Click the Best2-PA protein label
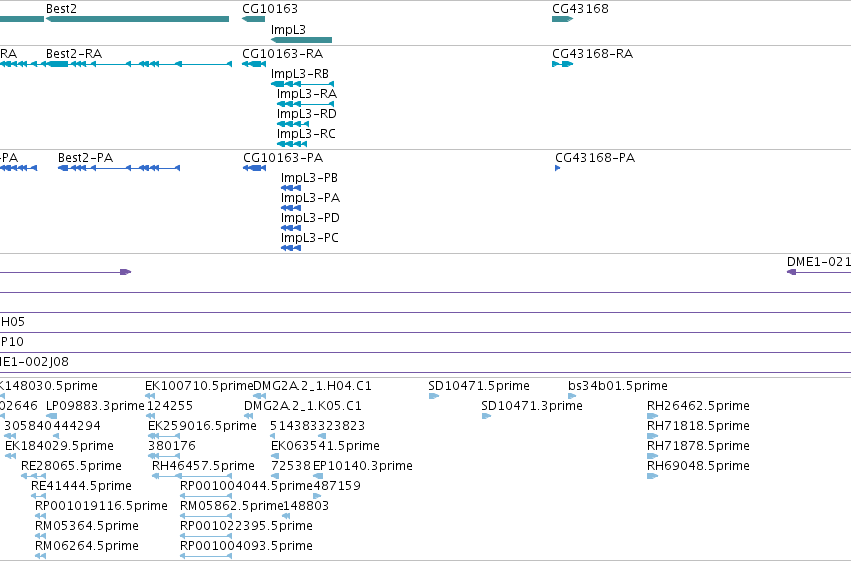Viewport: 851px width, 561px height. pos(85,158)
